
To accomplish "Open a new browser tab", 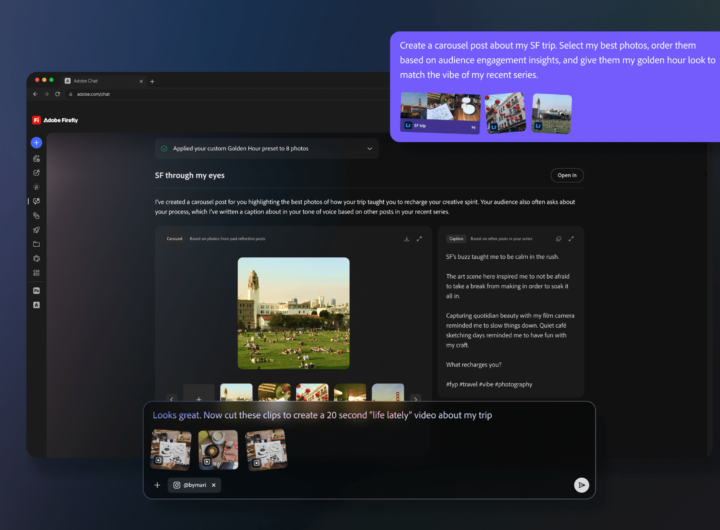I will pyautogui.click(x=152, y=80).
